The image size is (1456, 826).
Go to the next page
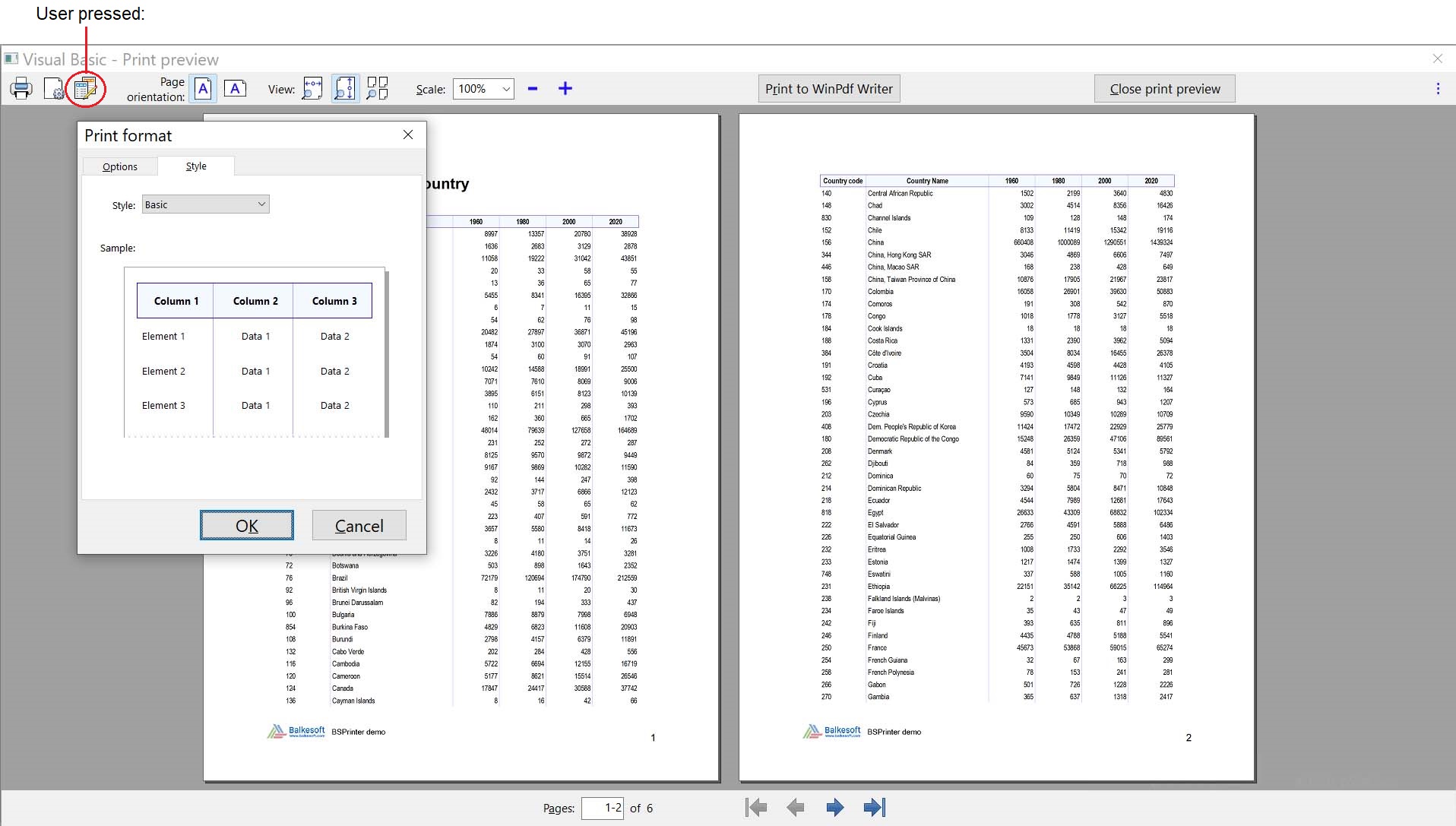point(835,807)
